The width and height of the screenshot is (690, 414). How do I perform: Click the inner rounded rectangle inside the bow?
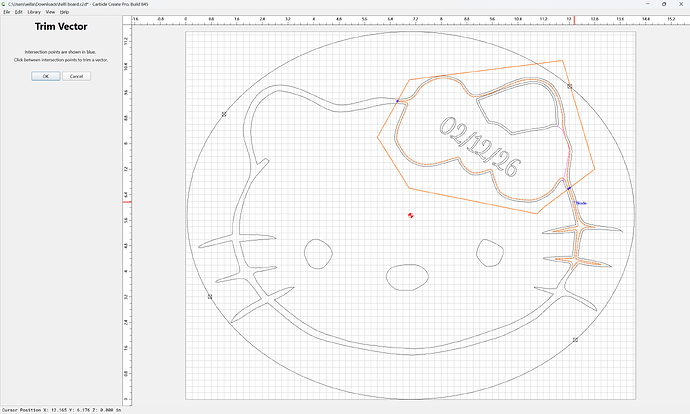518,109
